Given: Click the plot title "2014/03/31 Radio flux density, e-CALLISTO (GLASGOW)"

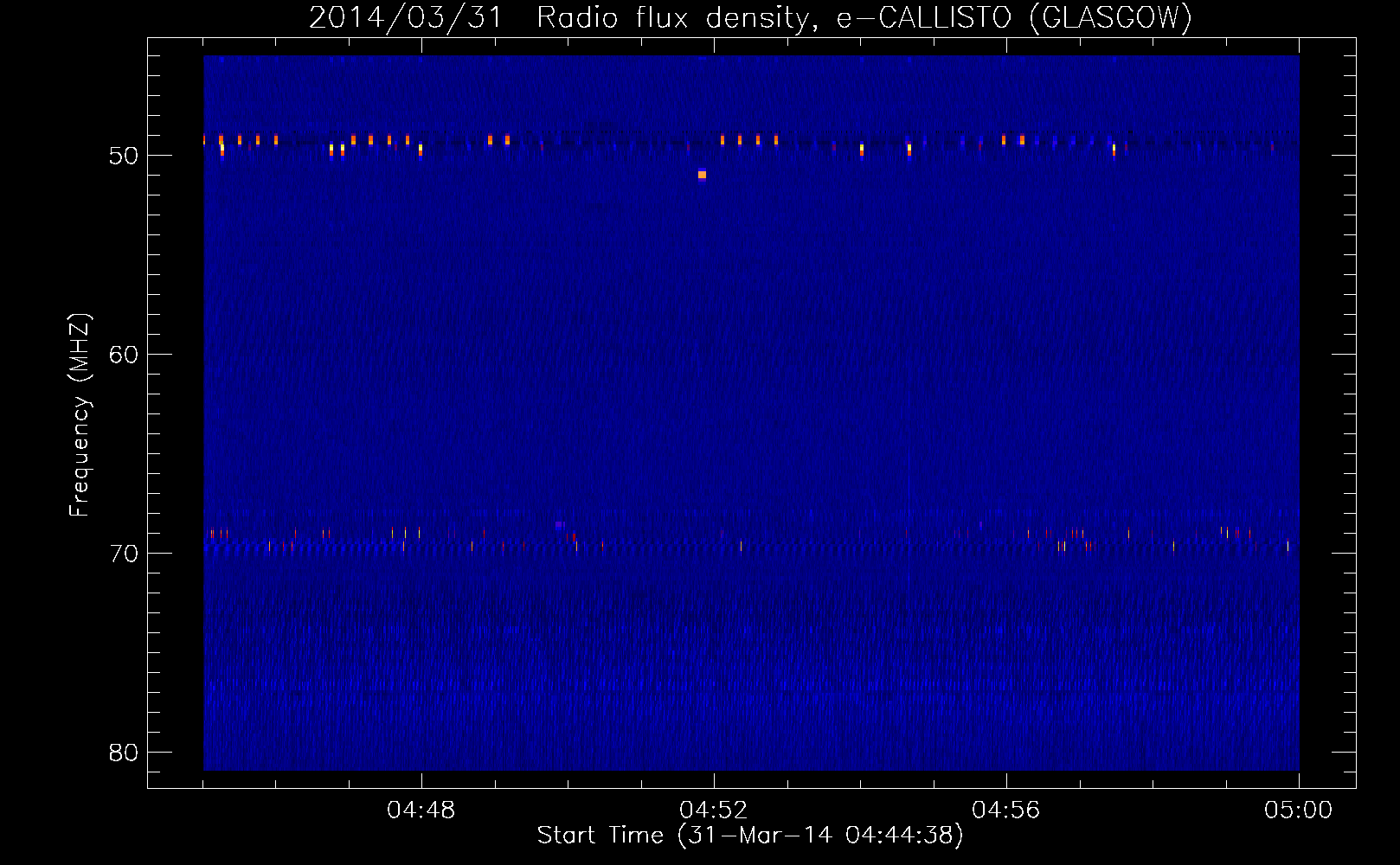Looking at the screenshot, I should [x=750, y=17].
